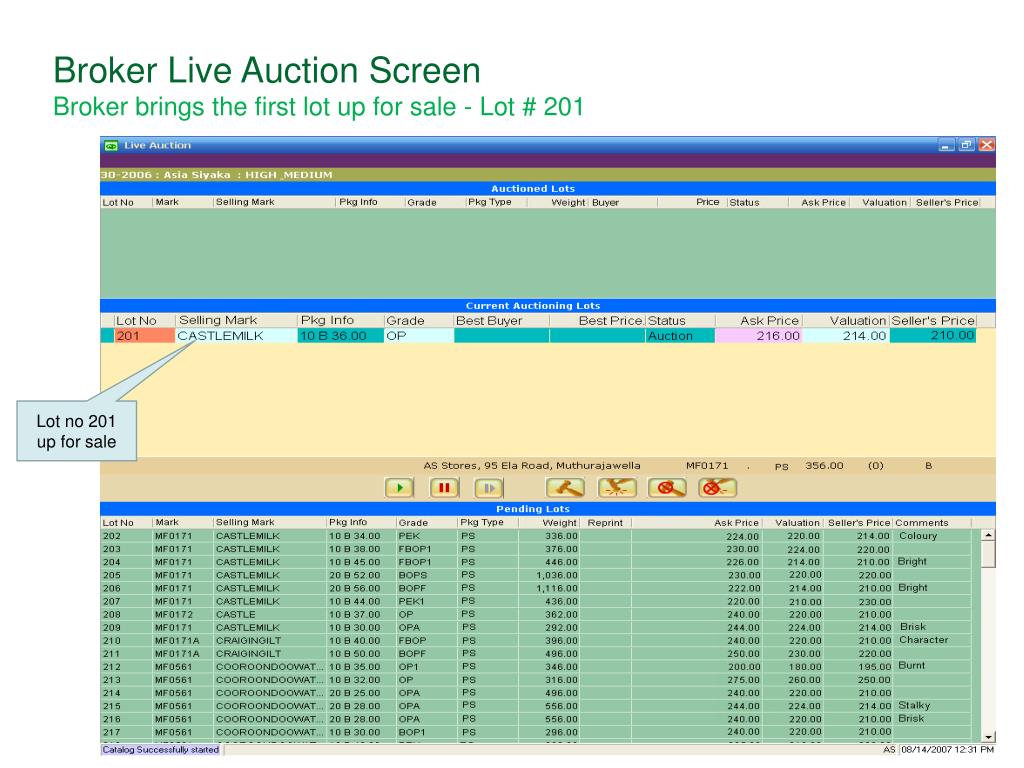Pause the auction using the red pause button
This screenshot has height=768, width=1024.
tap(444, 488)
